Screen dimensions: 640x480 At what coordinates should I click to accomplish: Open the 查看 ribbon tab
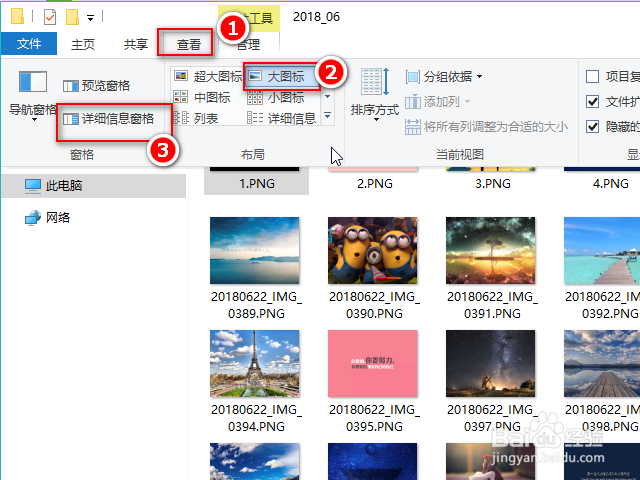(188, 44)
